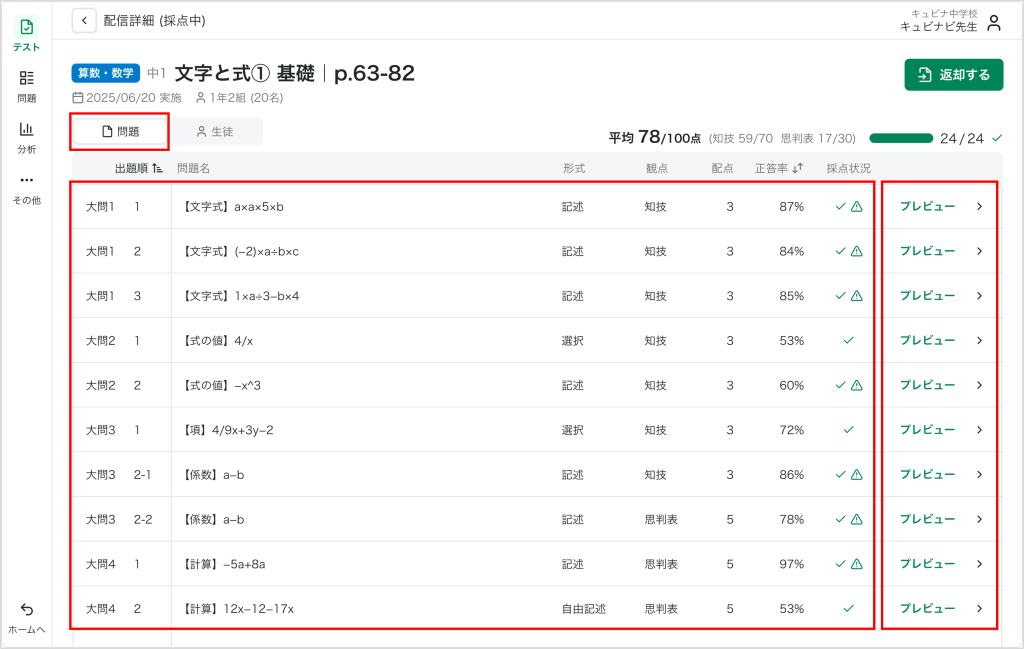Expand chevron for 4/9x+3y–2 row
1024x649 pixels.
[980, 430]
